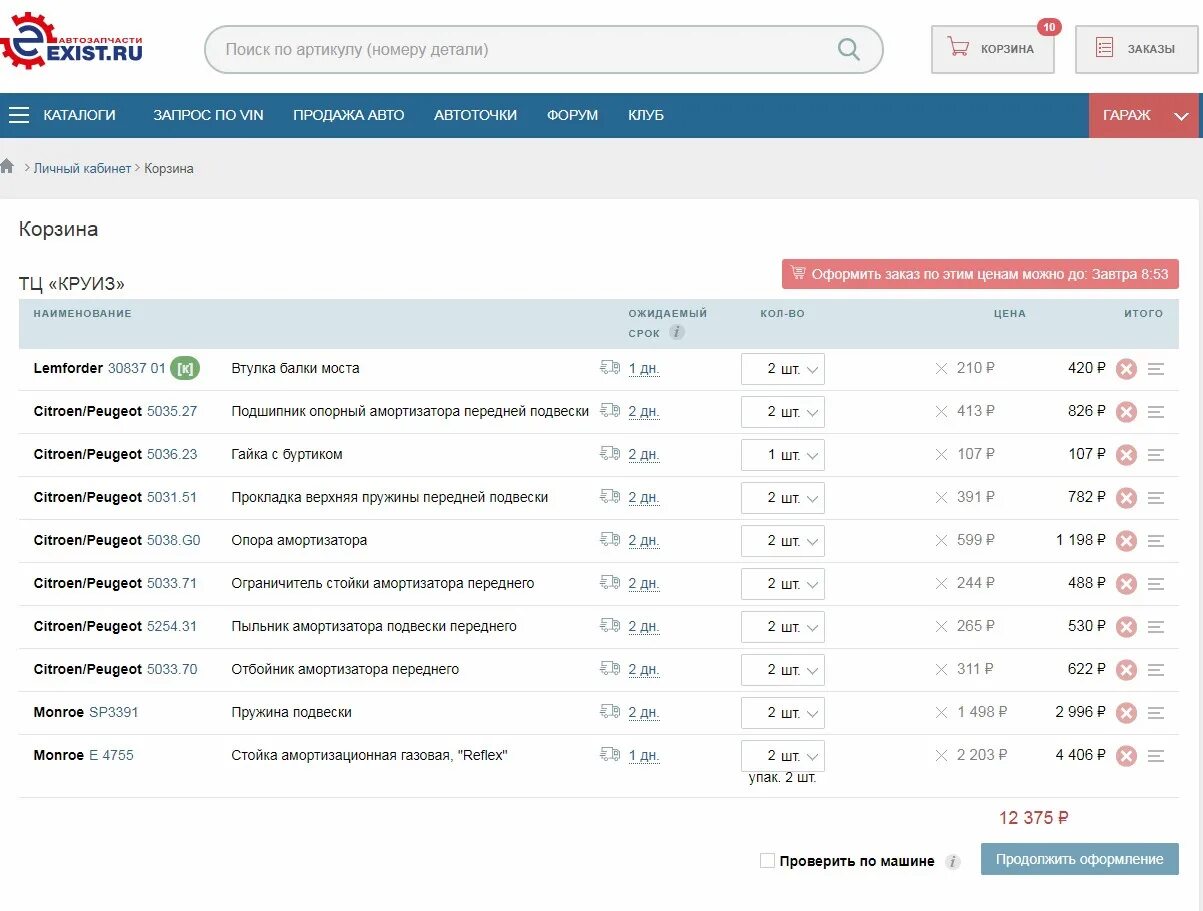Screen dimensions: 1203x911
Task: Click delivery truck icon for Пружина подвески
Action: [610, 711]
